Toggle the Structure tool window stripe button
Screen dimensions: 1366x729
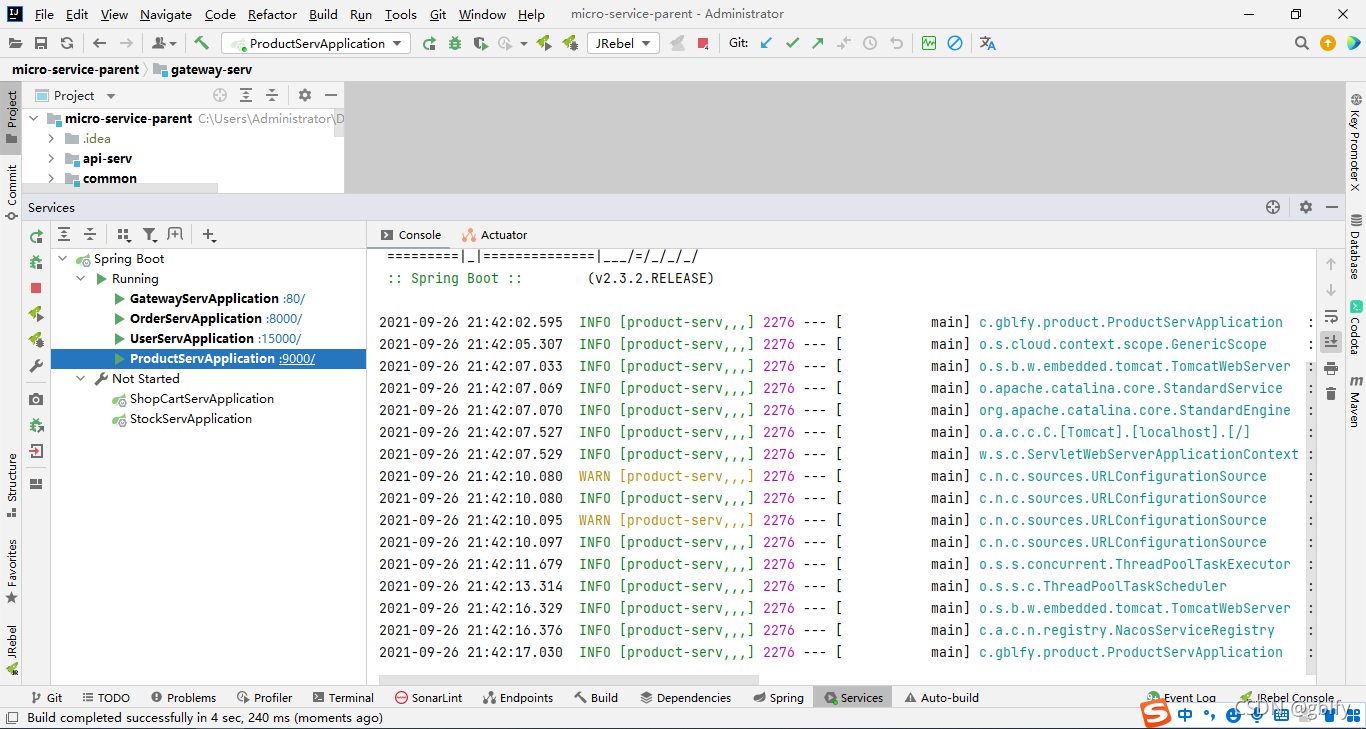point(12,485)
